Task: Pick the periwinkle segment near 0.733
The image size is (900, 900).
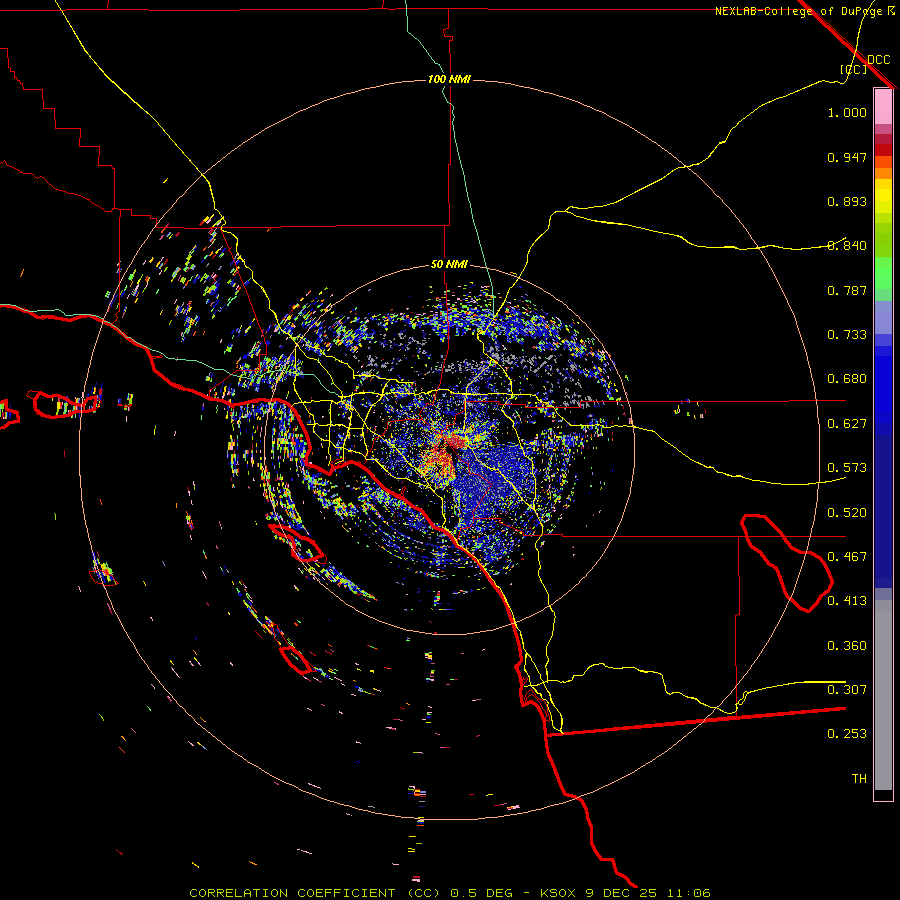Action: point(883,318)
